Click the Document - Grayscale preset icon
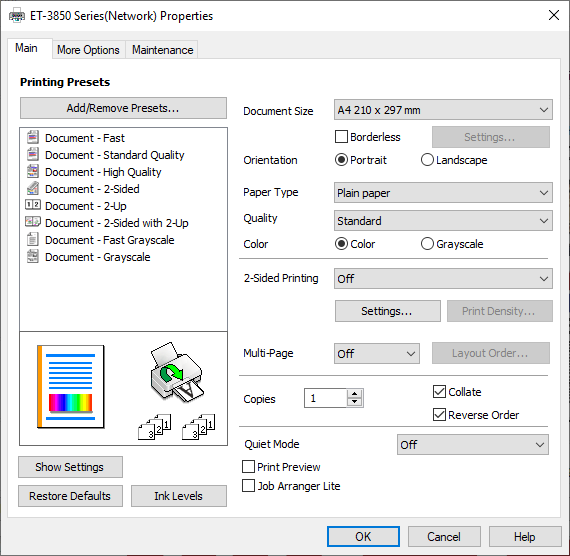Viewport: 570px width, 556px height. tap(33, 256)
